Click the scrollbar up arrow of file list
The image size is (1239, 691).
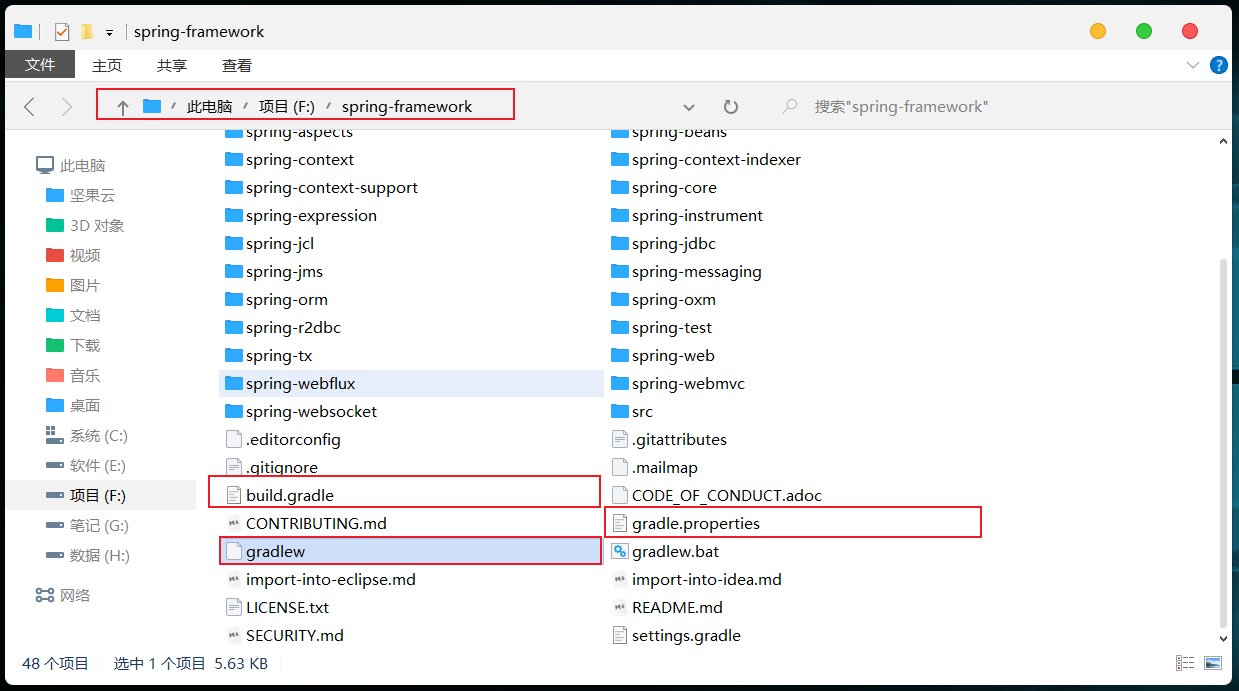click(x=1223, y=143)
